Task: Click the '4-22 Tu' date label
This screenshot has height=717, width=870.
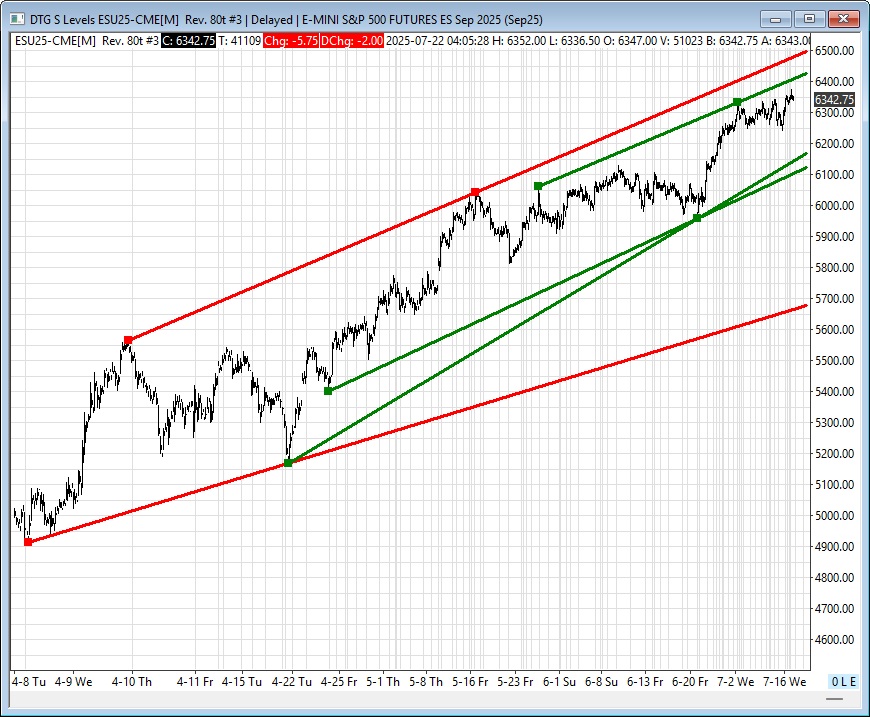Action: (292, 681)
